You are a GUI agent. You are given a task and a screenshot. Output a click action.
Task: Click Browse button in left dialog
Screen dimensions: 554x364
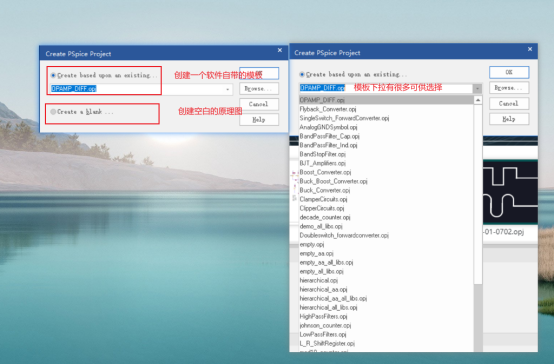(x=259, y=88)
